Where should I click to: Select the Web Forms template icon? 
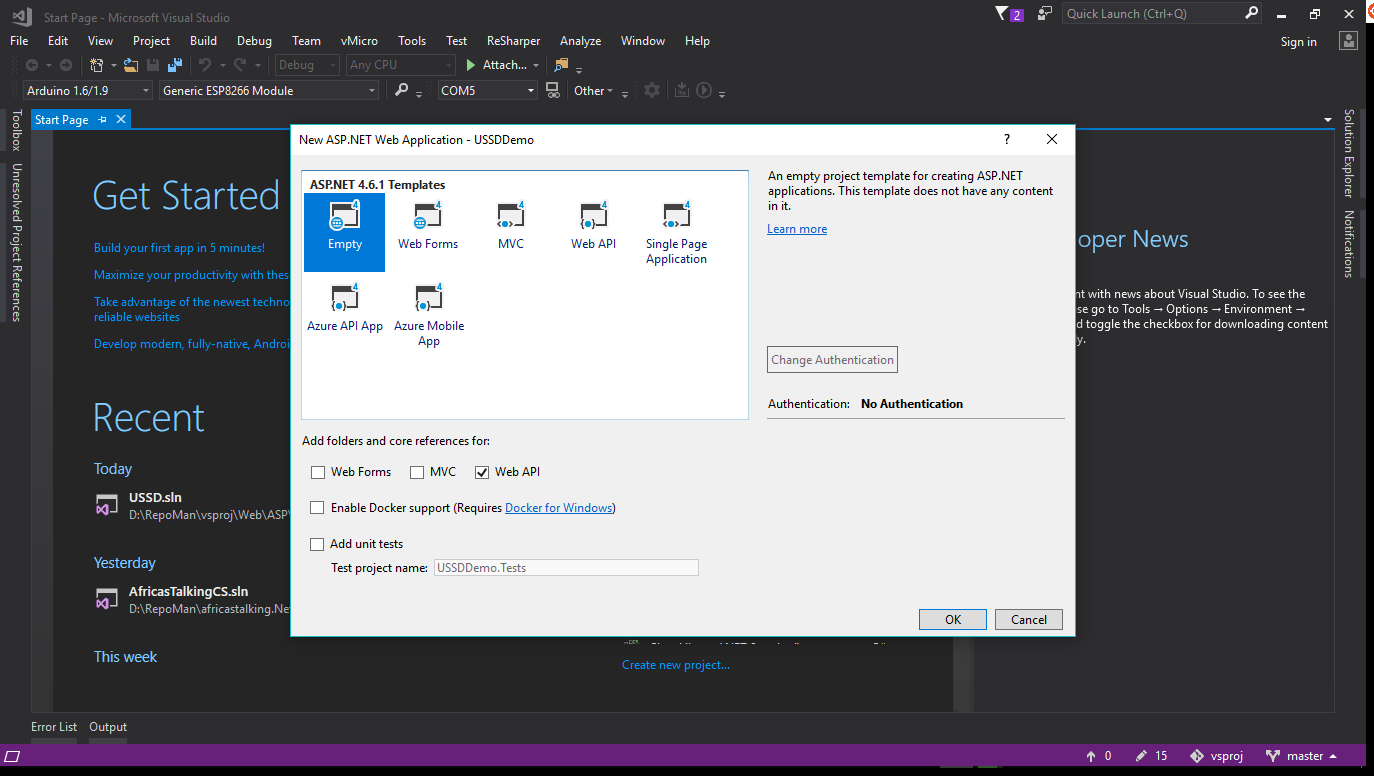(428, 215)
